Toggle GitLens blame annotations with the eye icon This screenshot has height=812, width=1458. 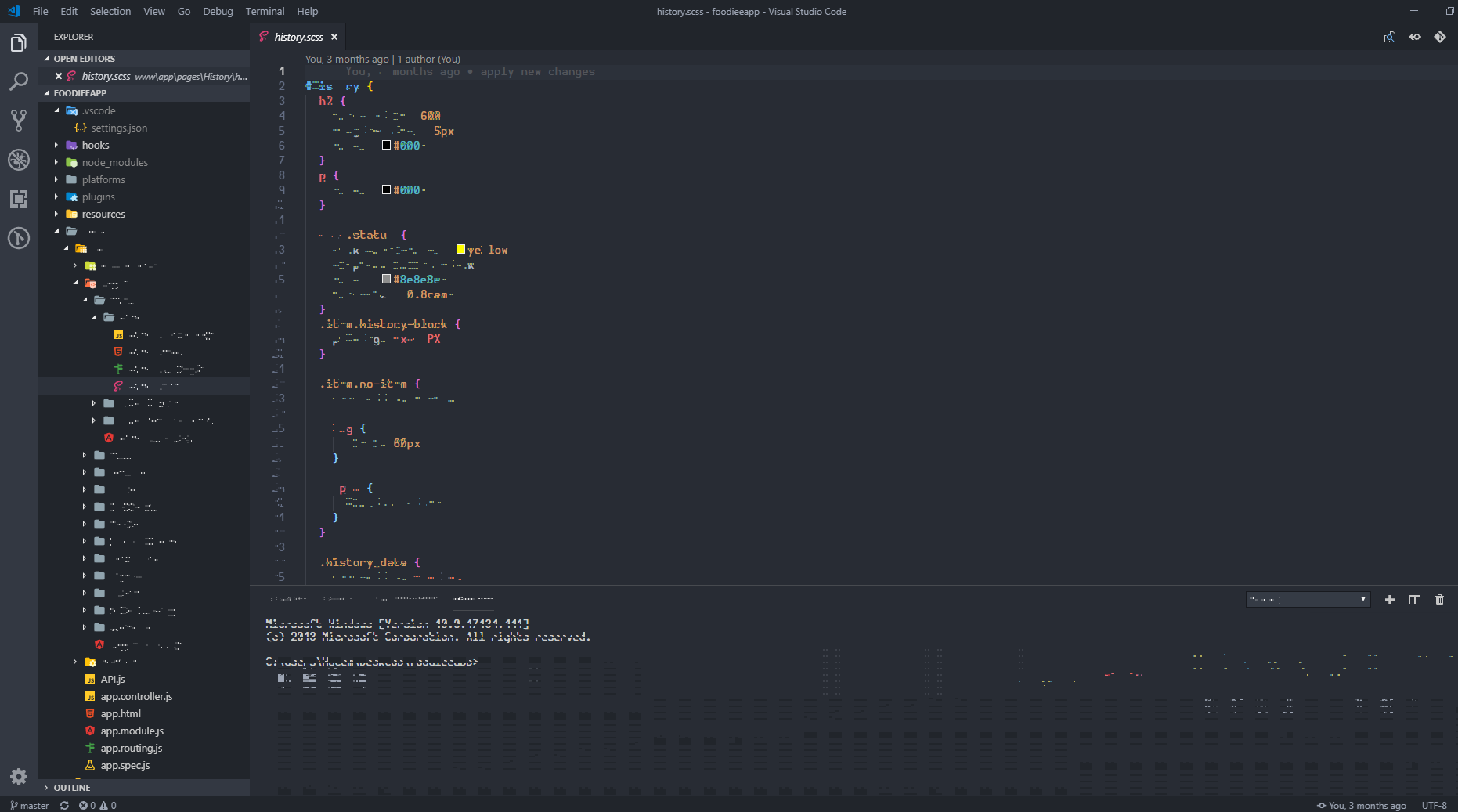[1415, 37]
